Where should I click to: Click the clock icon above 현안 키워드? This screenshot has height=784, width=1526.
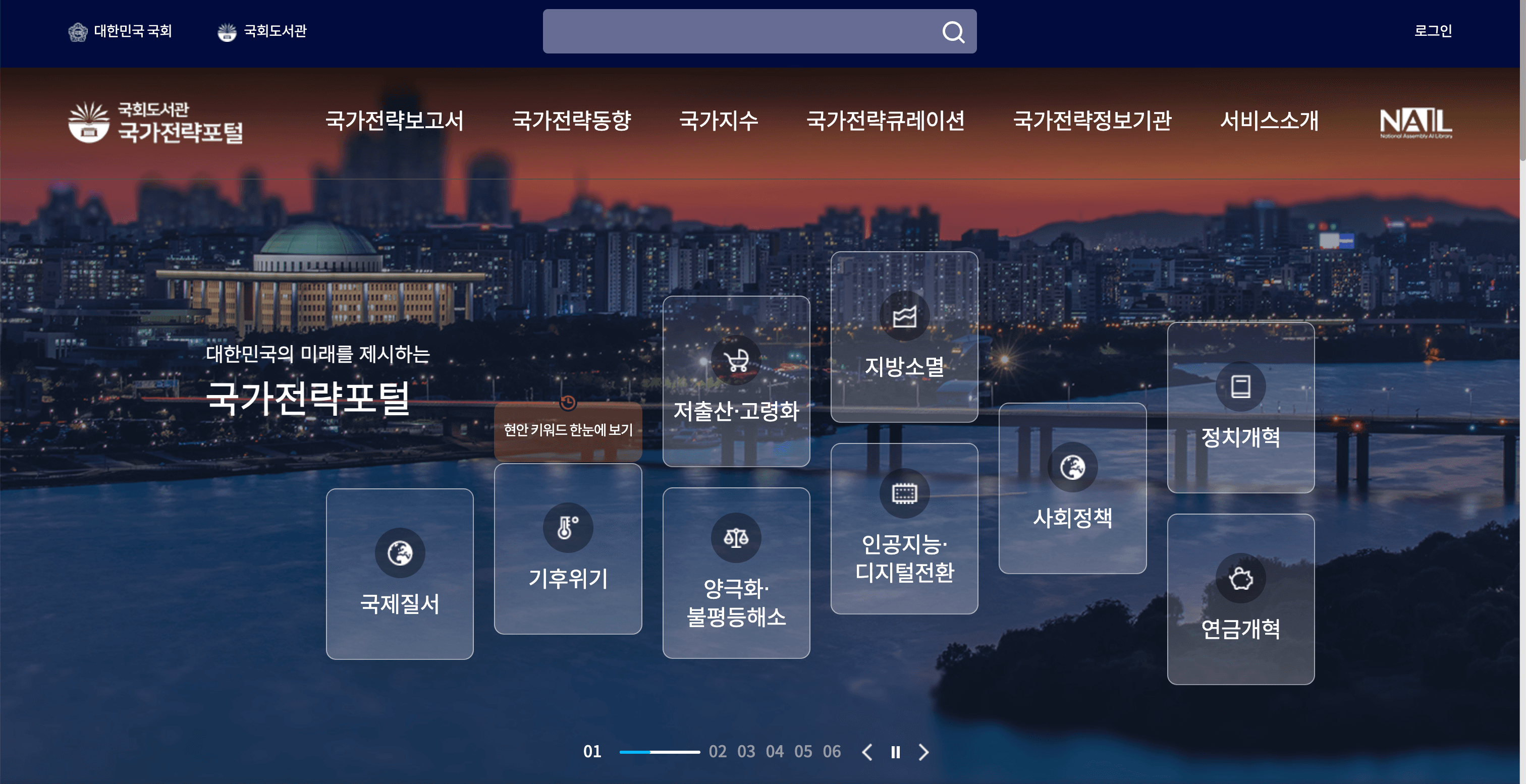(x=568, y=403)
